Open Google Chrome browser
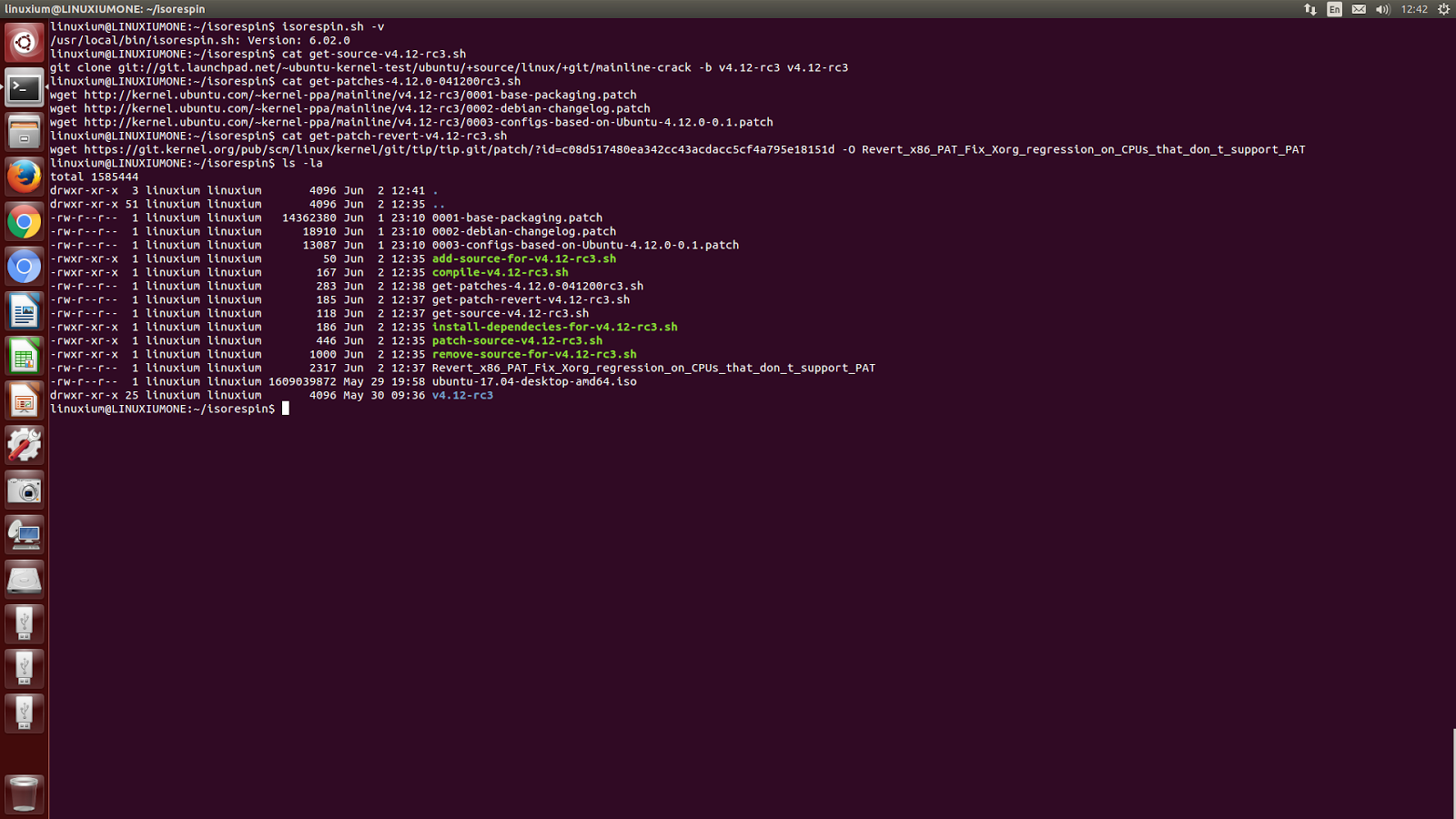1456x819 pixels. click(x=24, y=221)
